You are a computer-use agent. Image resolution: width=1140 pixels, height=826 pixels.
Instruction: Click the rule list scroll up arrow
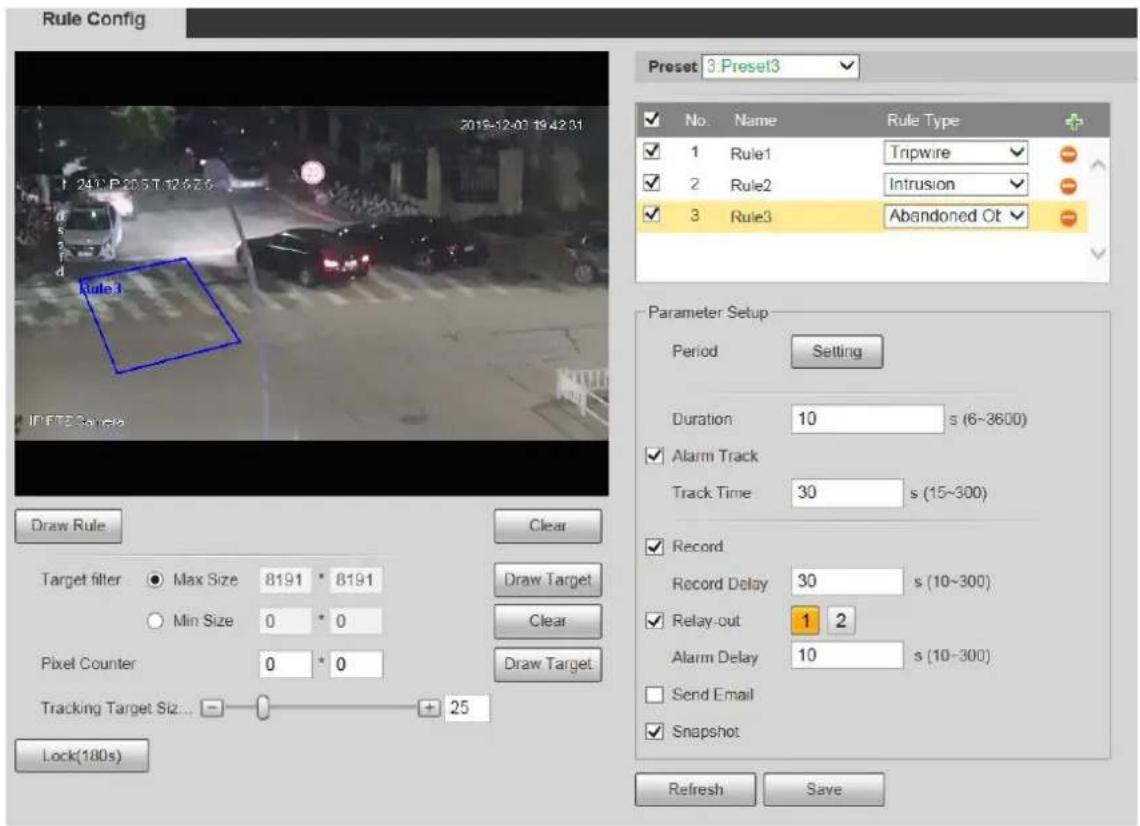(1098, 166)
